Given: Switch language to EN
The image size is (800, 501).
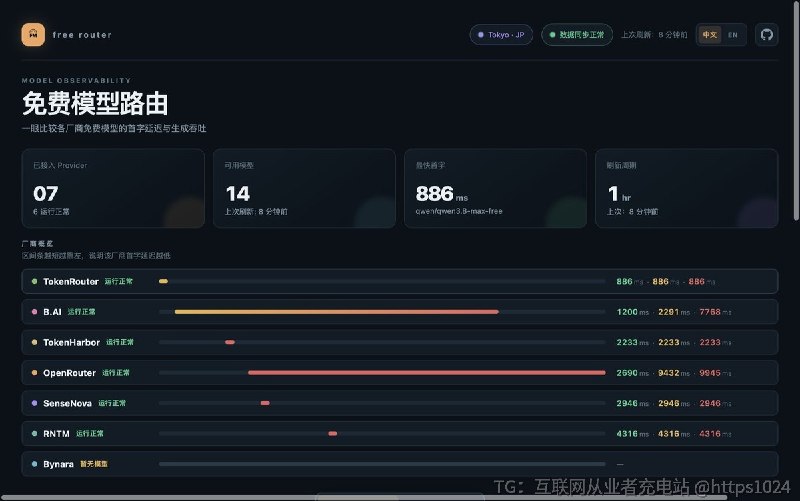Looking at the screenshot, I should pyautogui.click(x=733, y=35).
